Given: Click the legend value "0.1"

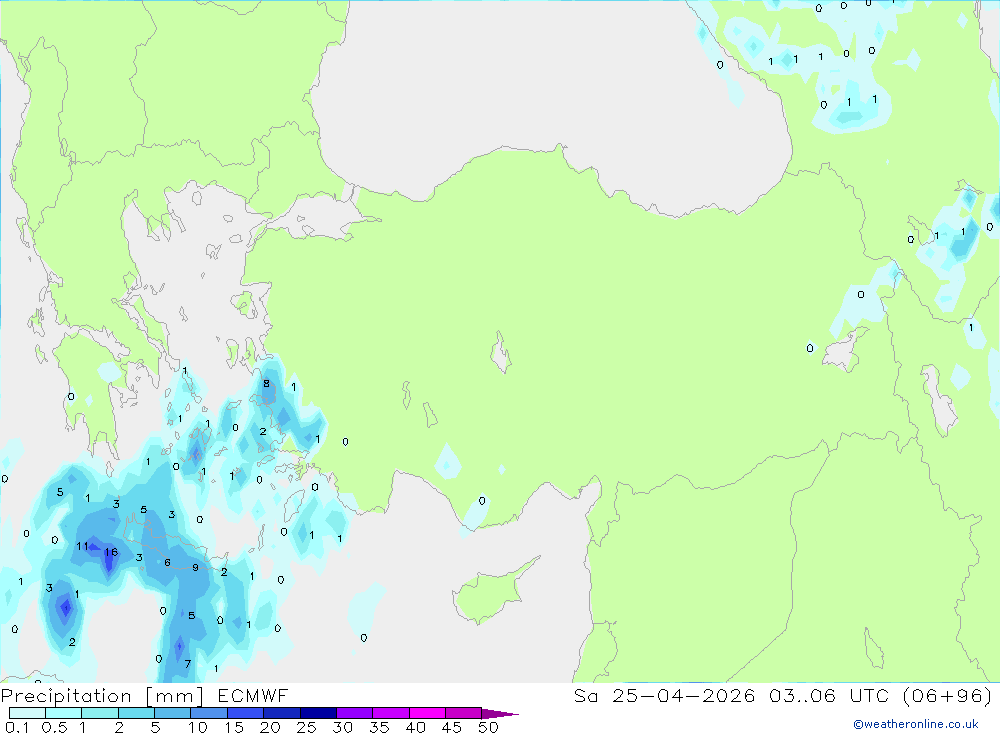Looking at the screenshot, I should click(x=17, y=727).
